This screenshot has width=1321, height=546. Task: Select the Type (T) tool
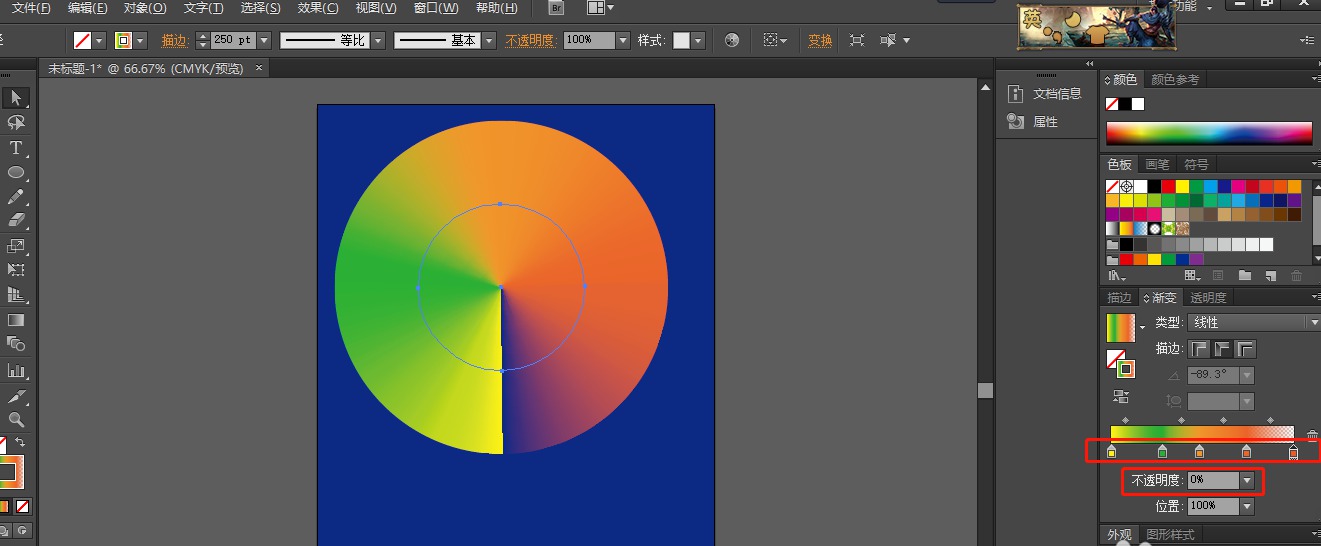click(16, 148)
